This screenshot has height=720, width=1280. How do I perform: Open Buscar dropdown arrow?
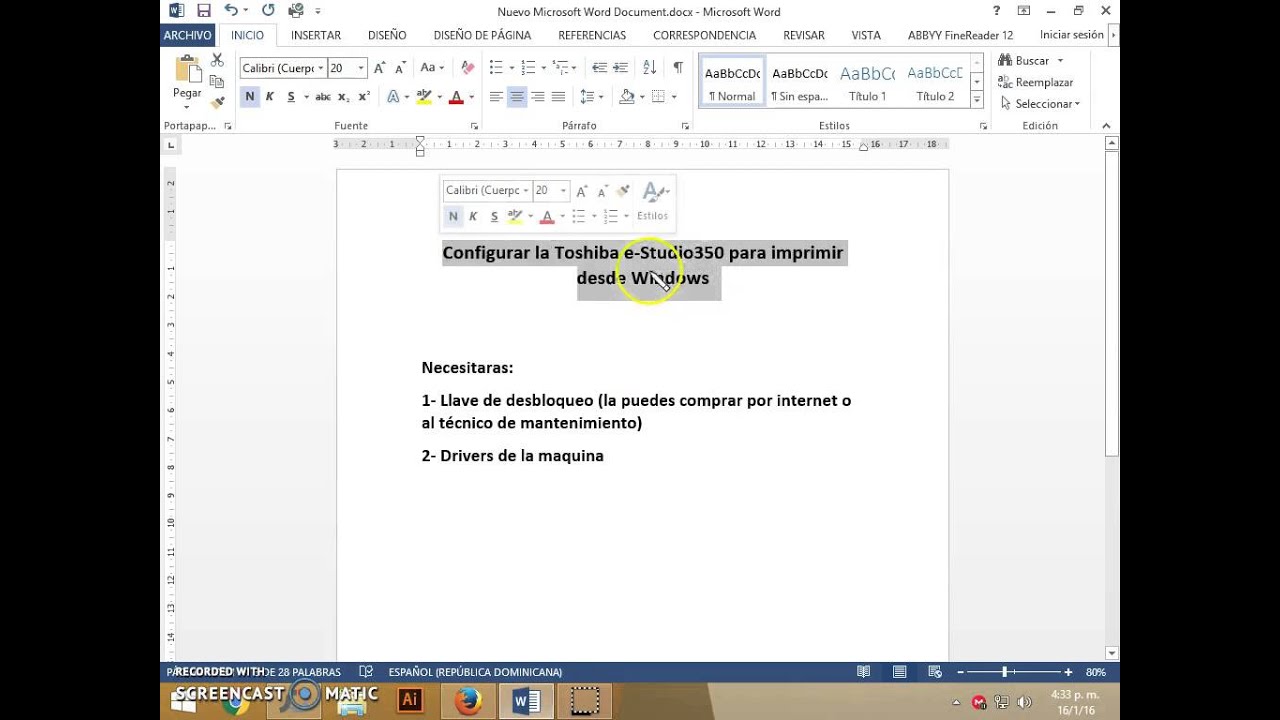[x=1060, y=61]
